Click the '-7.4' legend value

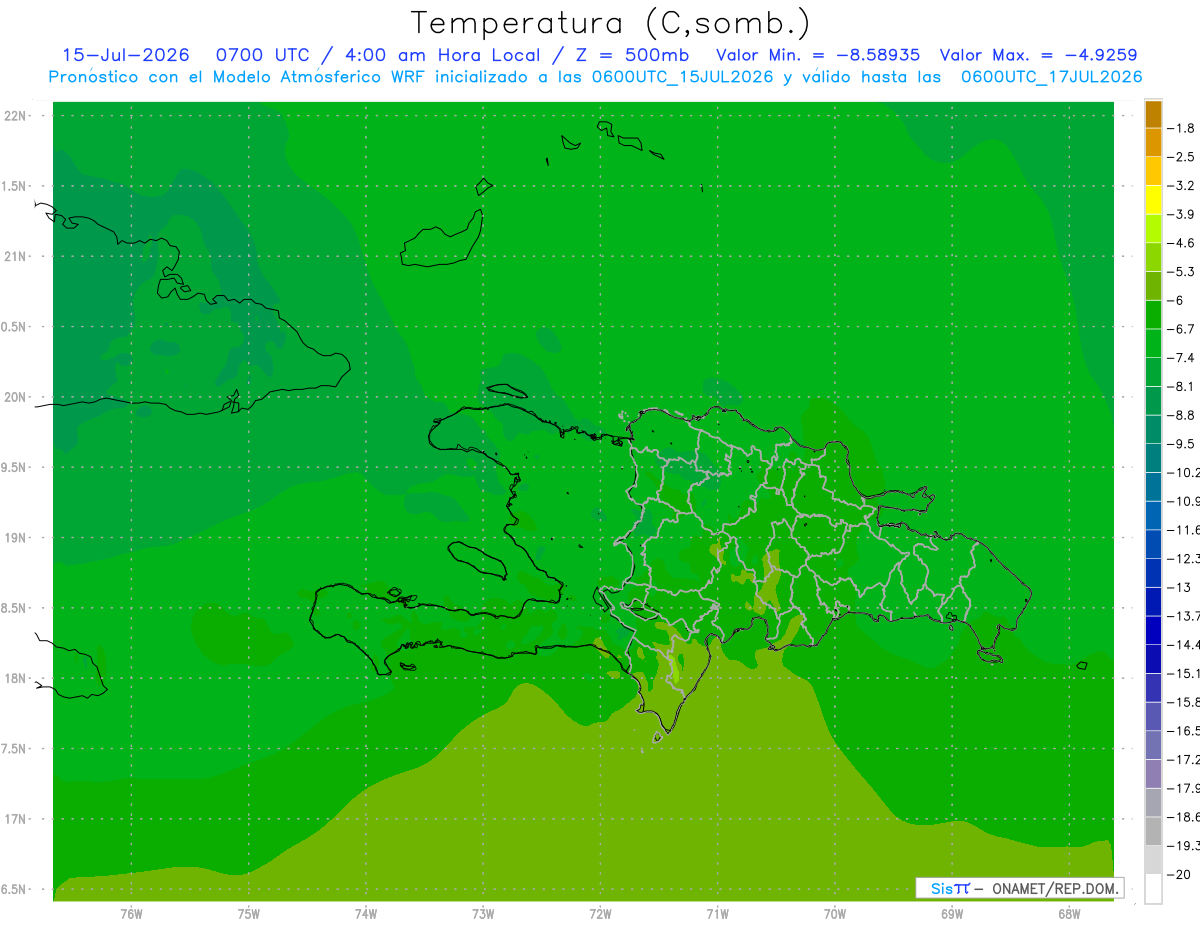(1182, 358)
